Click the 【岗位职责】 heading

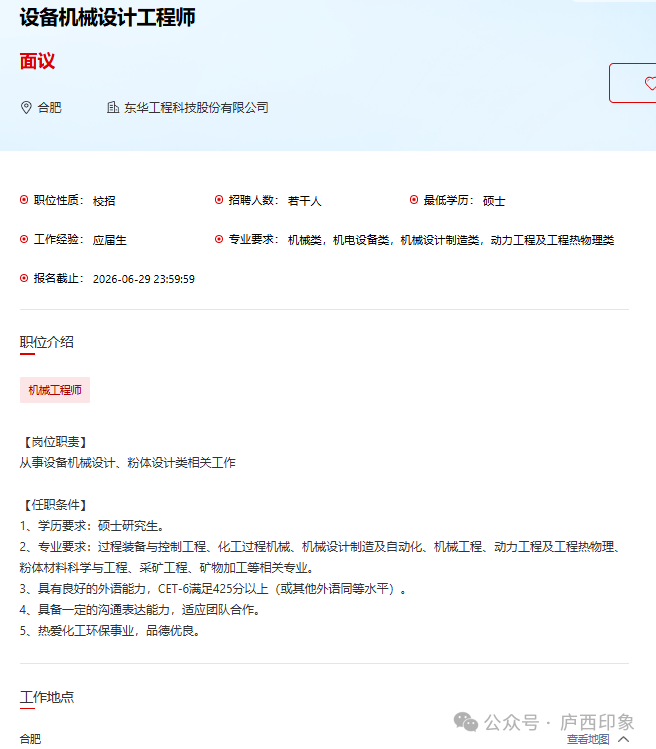click(55, 442)
